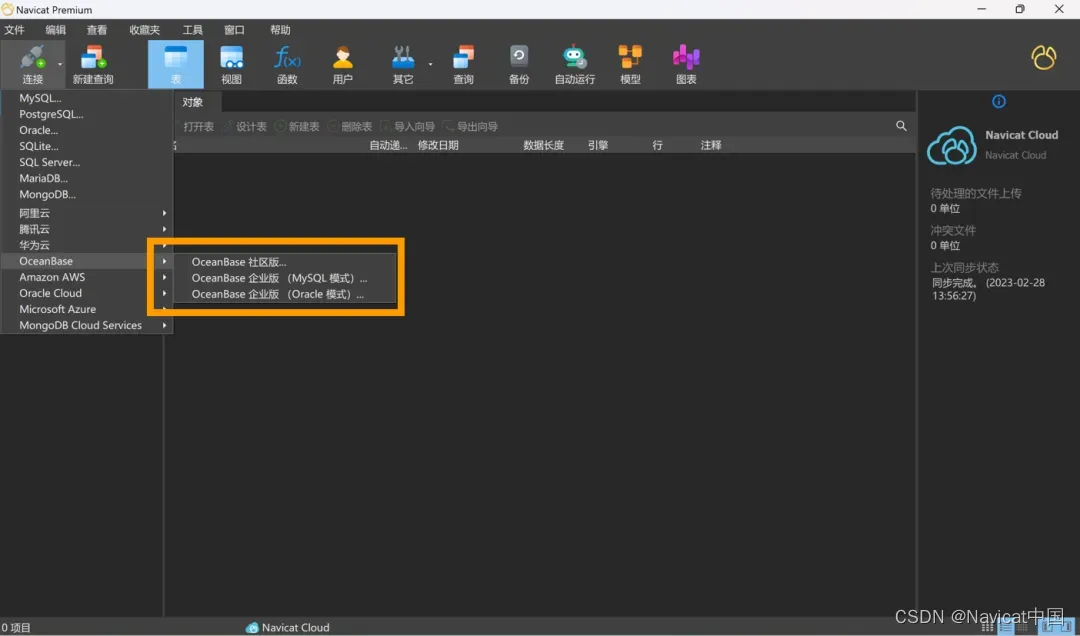Select OceanBase 社区版... from the submenu

tap(284, 262)
